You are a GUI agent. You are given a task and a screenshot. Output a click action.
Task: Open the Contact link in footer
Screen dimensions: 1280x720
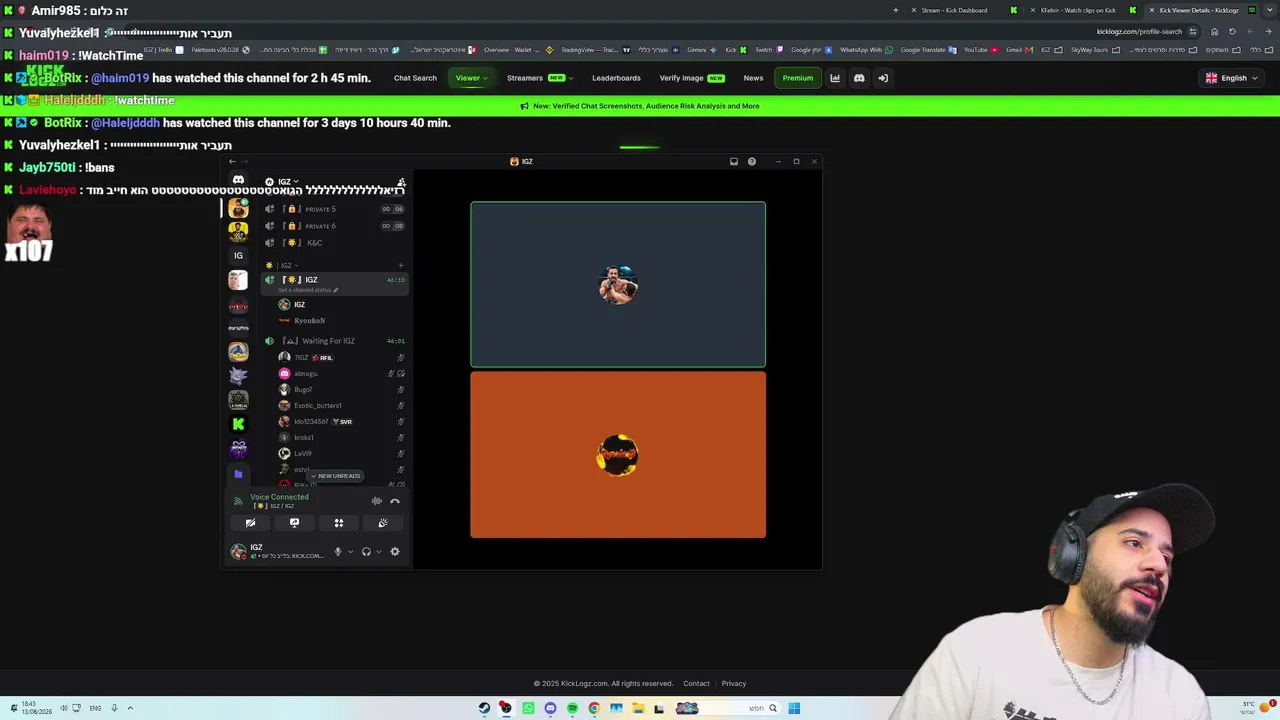pyautogui.click(x=696, y=684)
